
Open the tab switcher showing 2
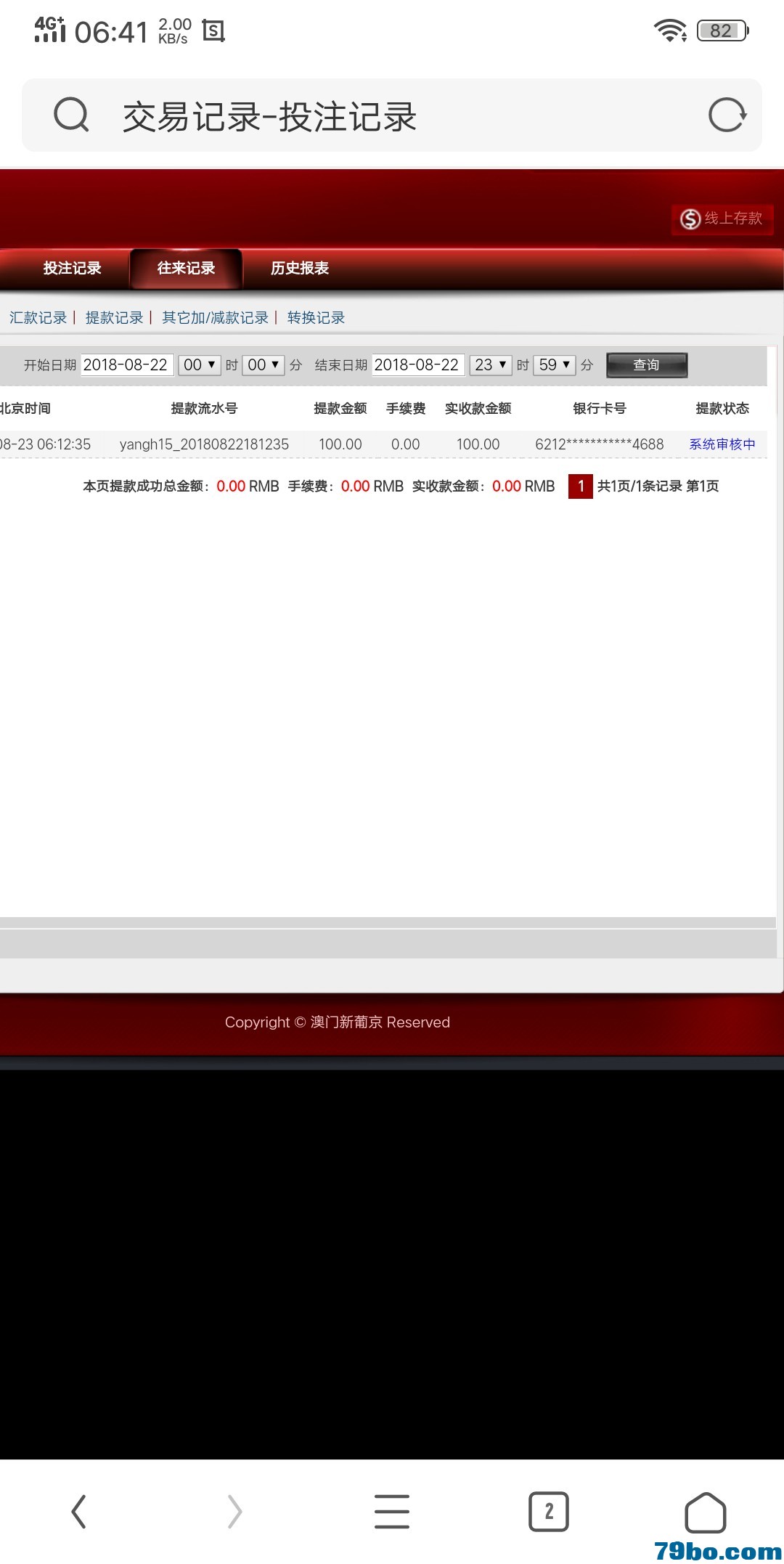(x=549, y=1512)
